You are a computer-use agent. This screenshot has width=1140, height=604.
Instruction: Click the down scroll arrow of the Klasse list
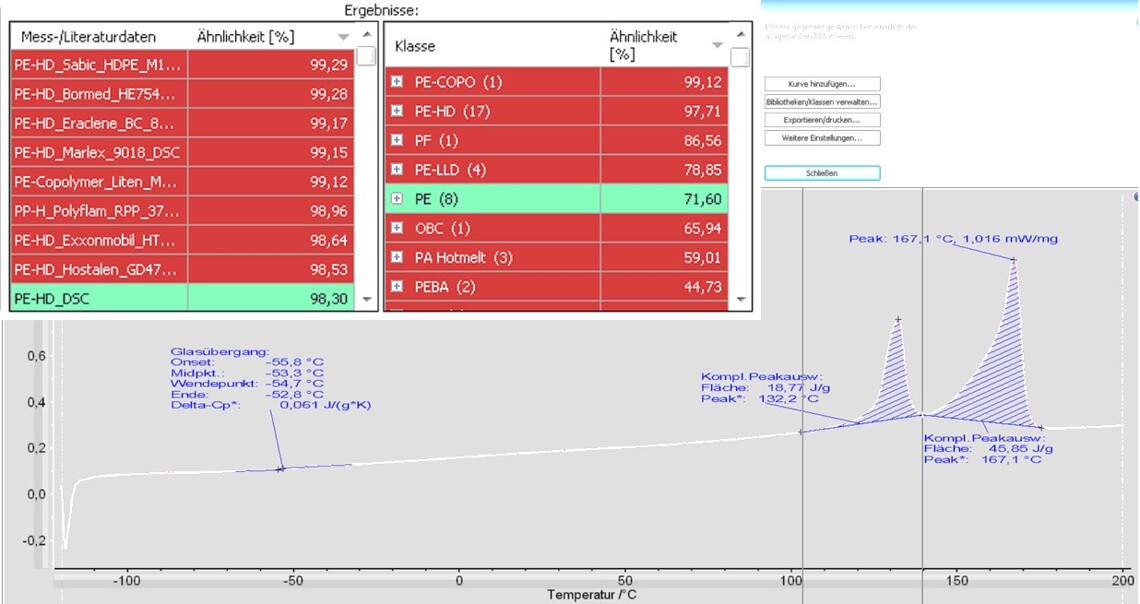pyautogui.click(x=740, y=297)
